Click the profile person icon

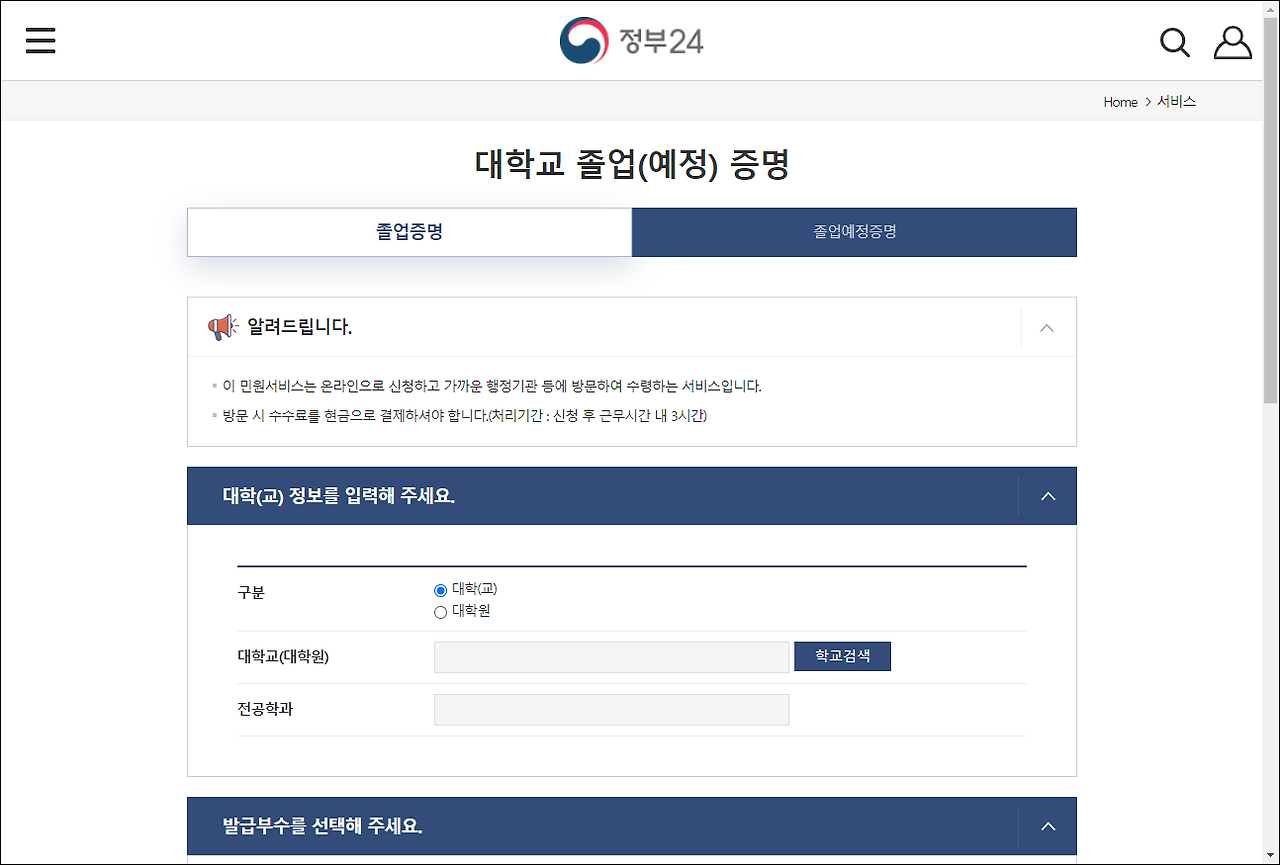click(x=1232, y=42)
